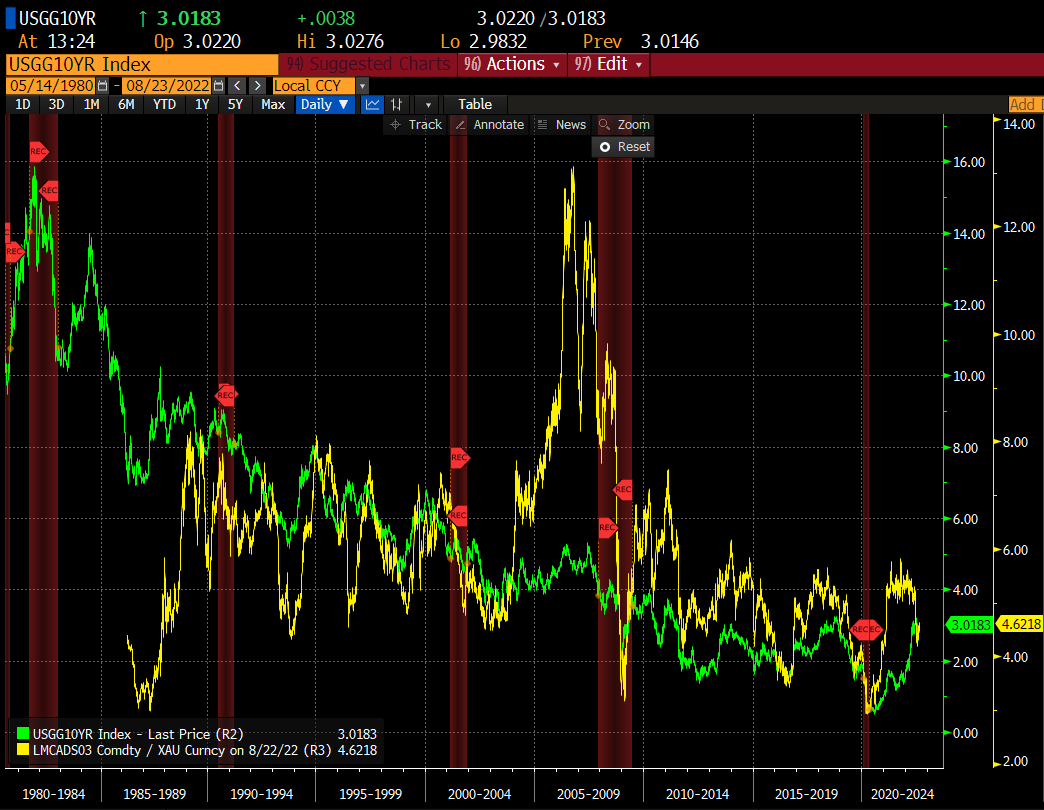Switch to the Table view

point(475,104)
